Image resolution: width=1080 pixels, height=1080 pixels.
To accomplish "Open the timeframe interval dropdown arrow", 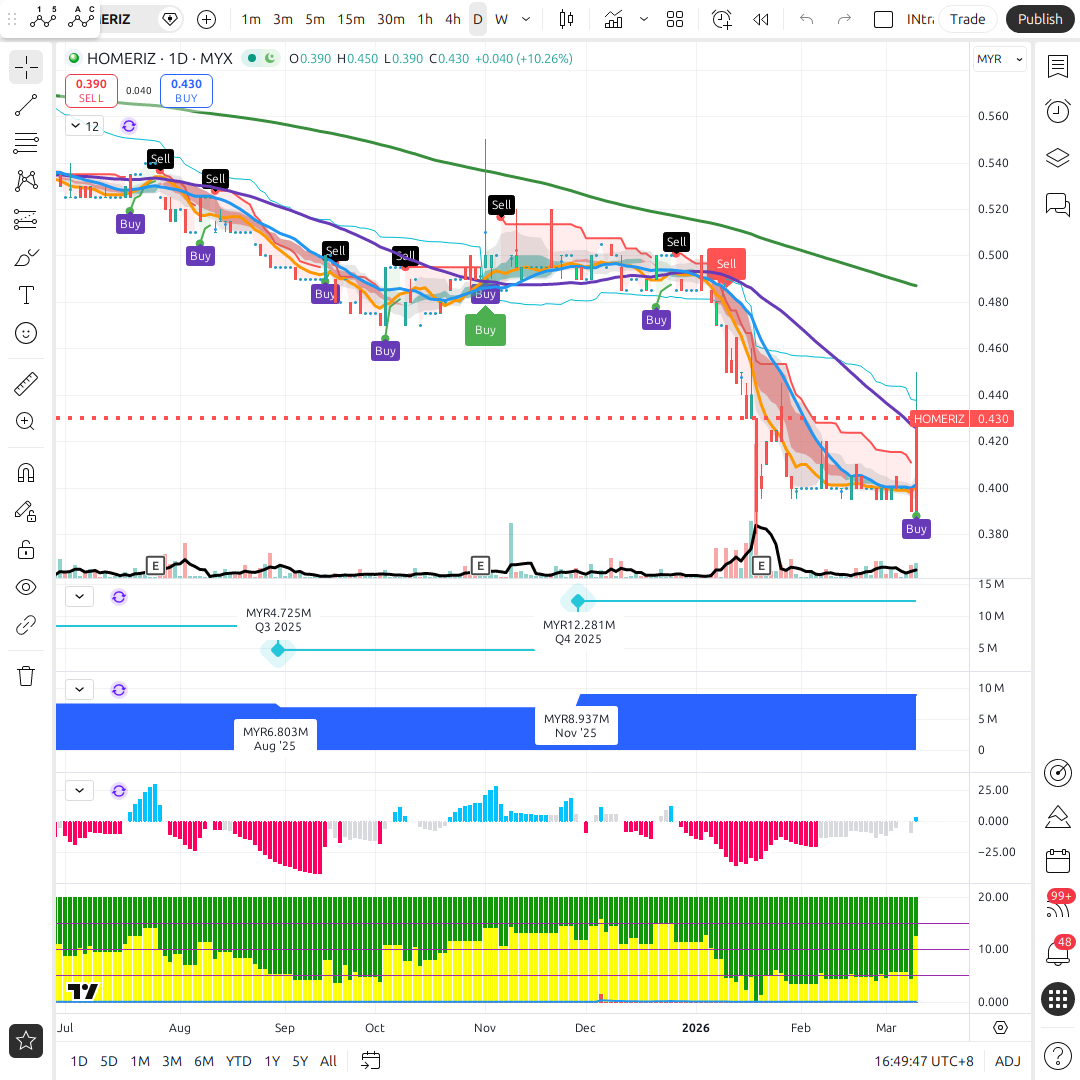I will pos(526,19).
